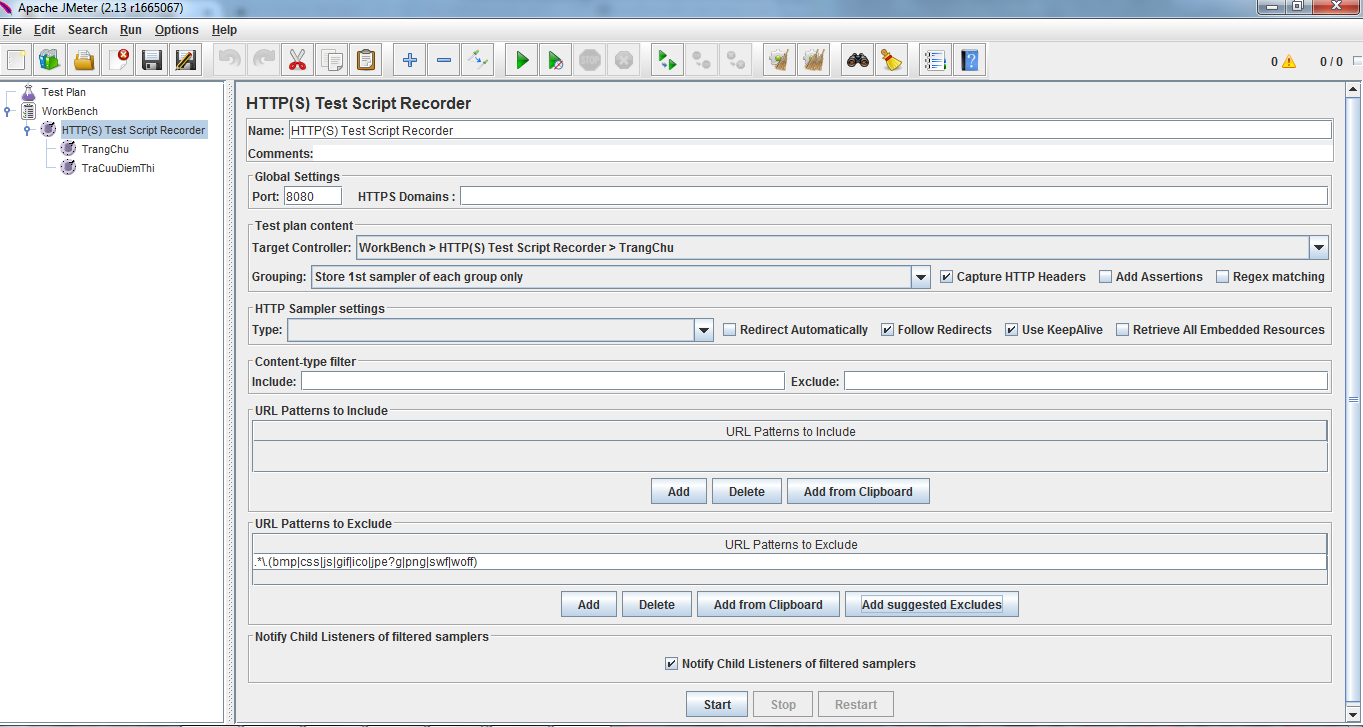1363x727 pixels.
Task: Click Add from Clipboard under Include patterns
Action: (858, 491)
